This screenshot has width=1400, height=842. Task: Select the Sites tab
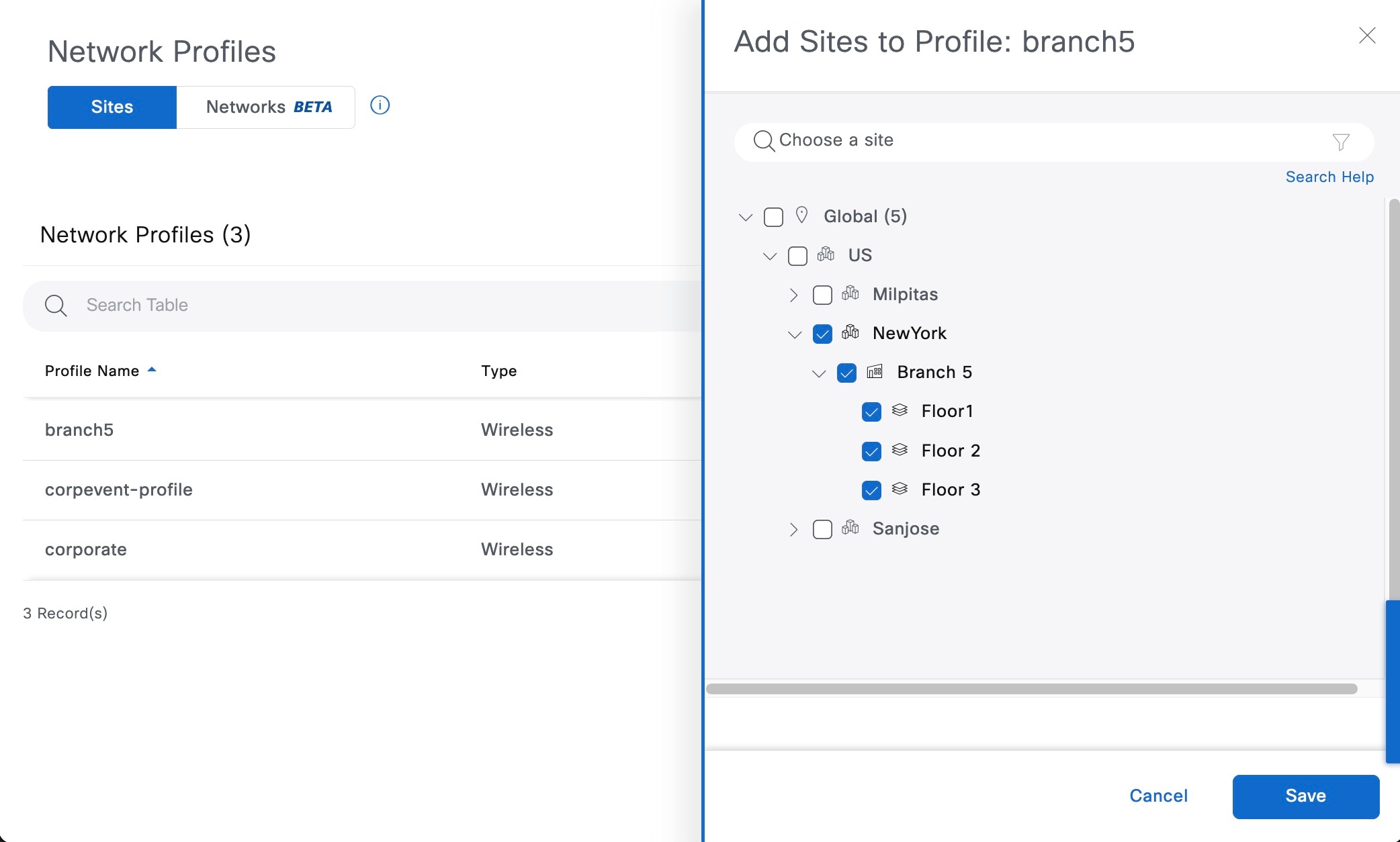tap(112, 107)
